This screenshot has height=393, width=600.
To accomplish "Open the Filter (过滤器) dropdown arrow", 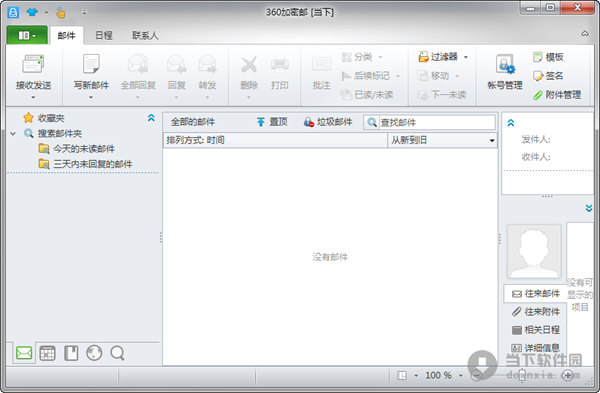I will pyautogui.click(x=466, y=57).
